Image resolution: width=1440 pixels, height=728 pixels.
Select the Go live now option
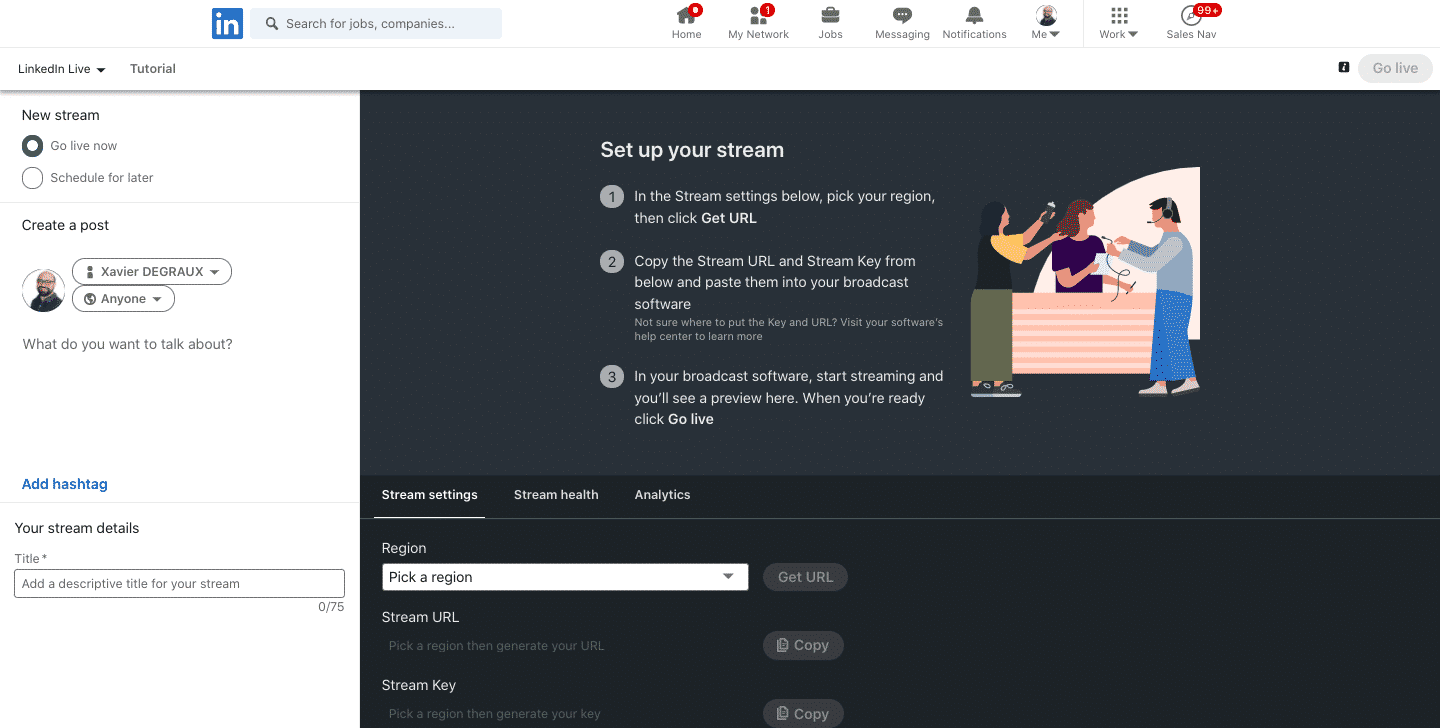coord(33,146)
